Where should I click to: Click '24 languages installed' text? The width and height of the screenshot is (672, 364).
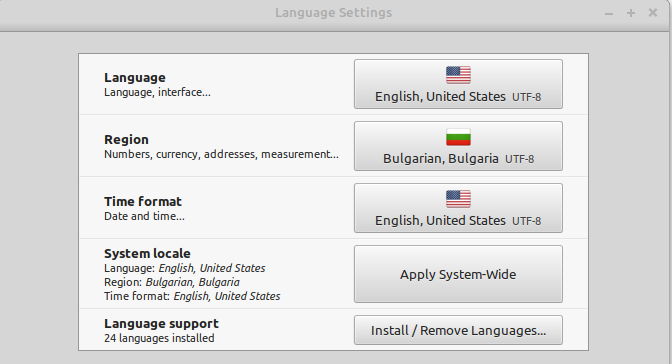tap(159, 338)
